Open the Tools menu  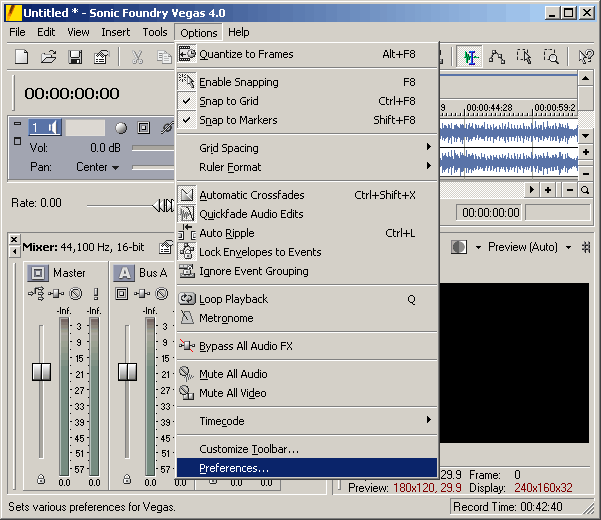pyautogui.click(x=155, y=32)
